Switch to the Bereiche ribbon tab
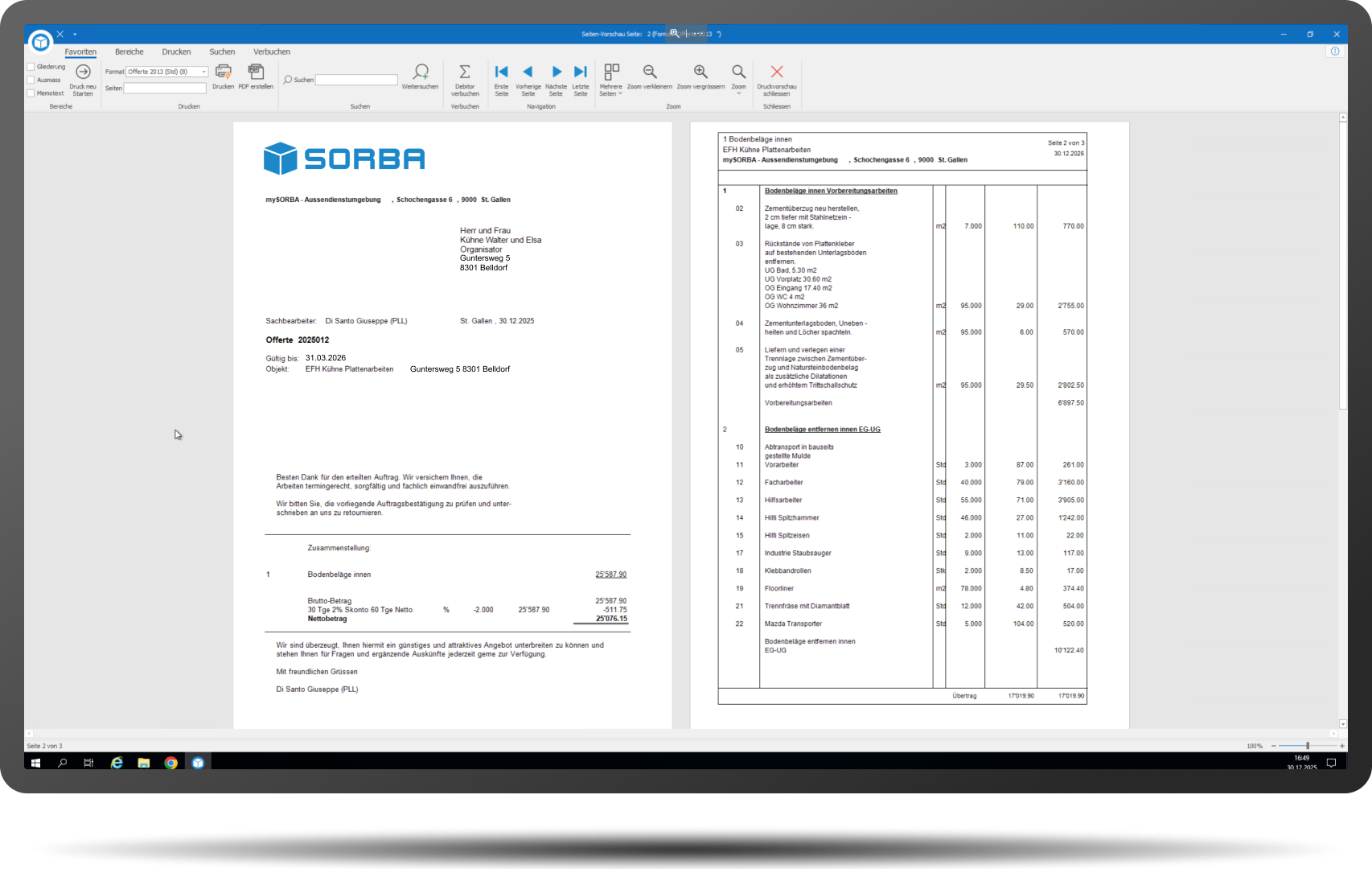Screen dimensions: 1372x869 point(129,51)
